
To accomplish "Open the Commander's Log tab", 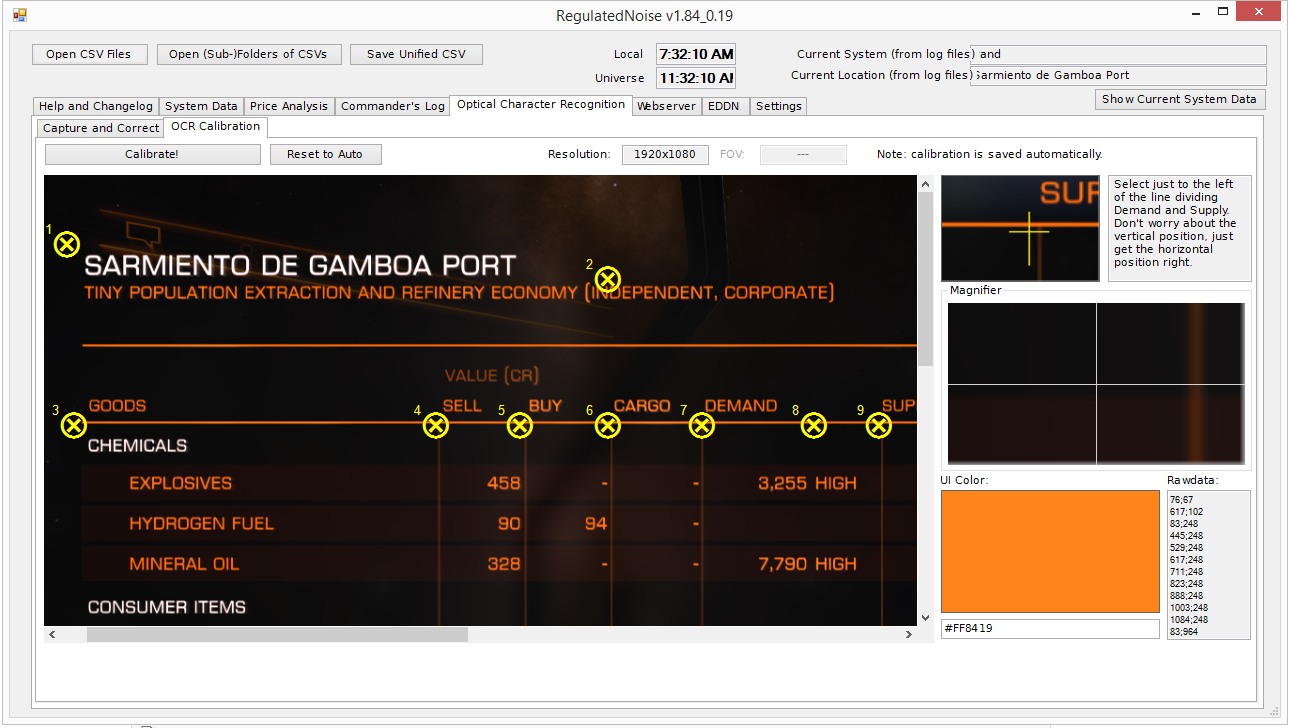I will tap(392, 106).
